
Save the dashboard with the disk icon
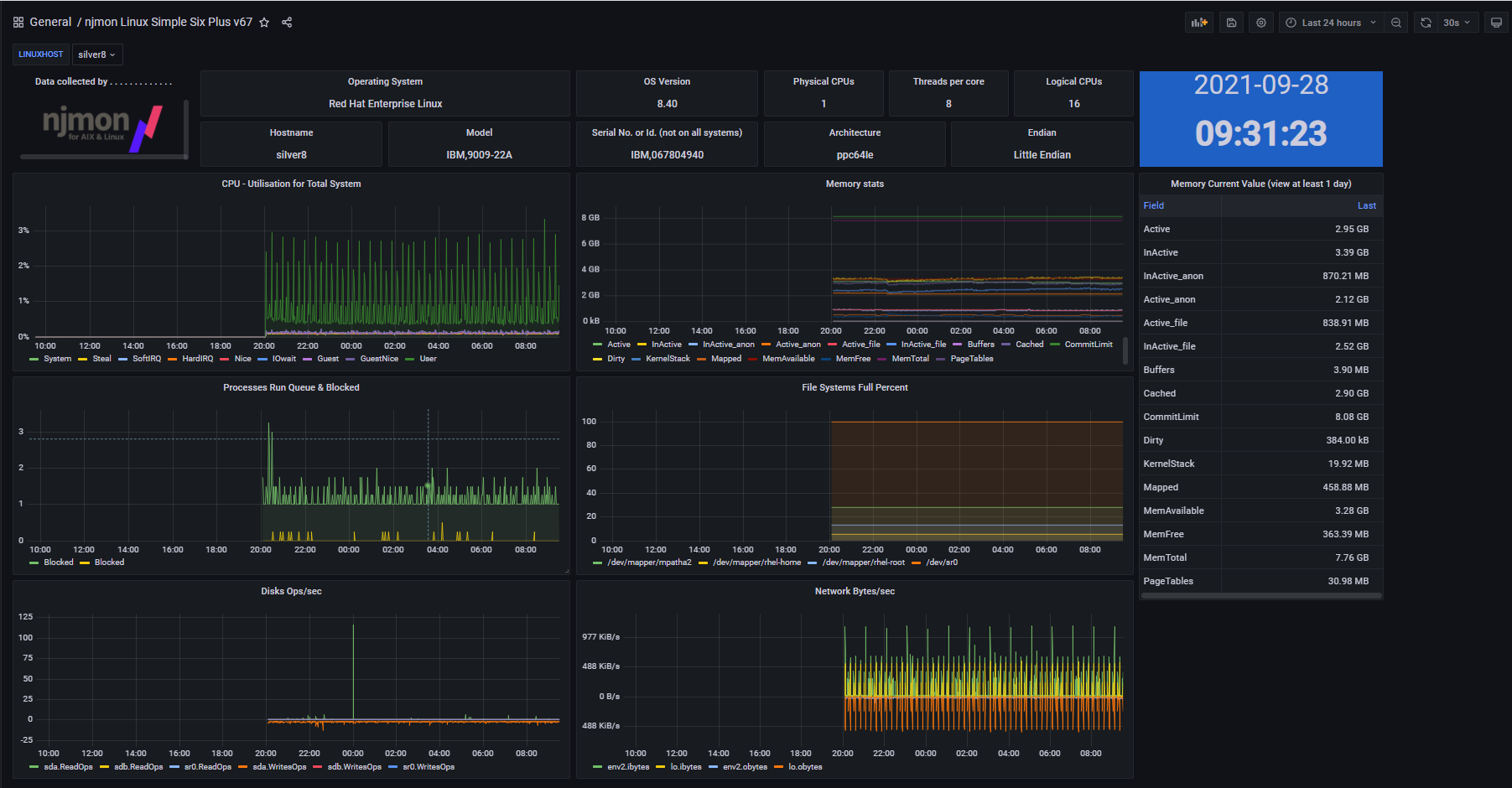[x=1231, y=23]
